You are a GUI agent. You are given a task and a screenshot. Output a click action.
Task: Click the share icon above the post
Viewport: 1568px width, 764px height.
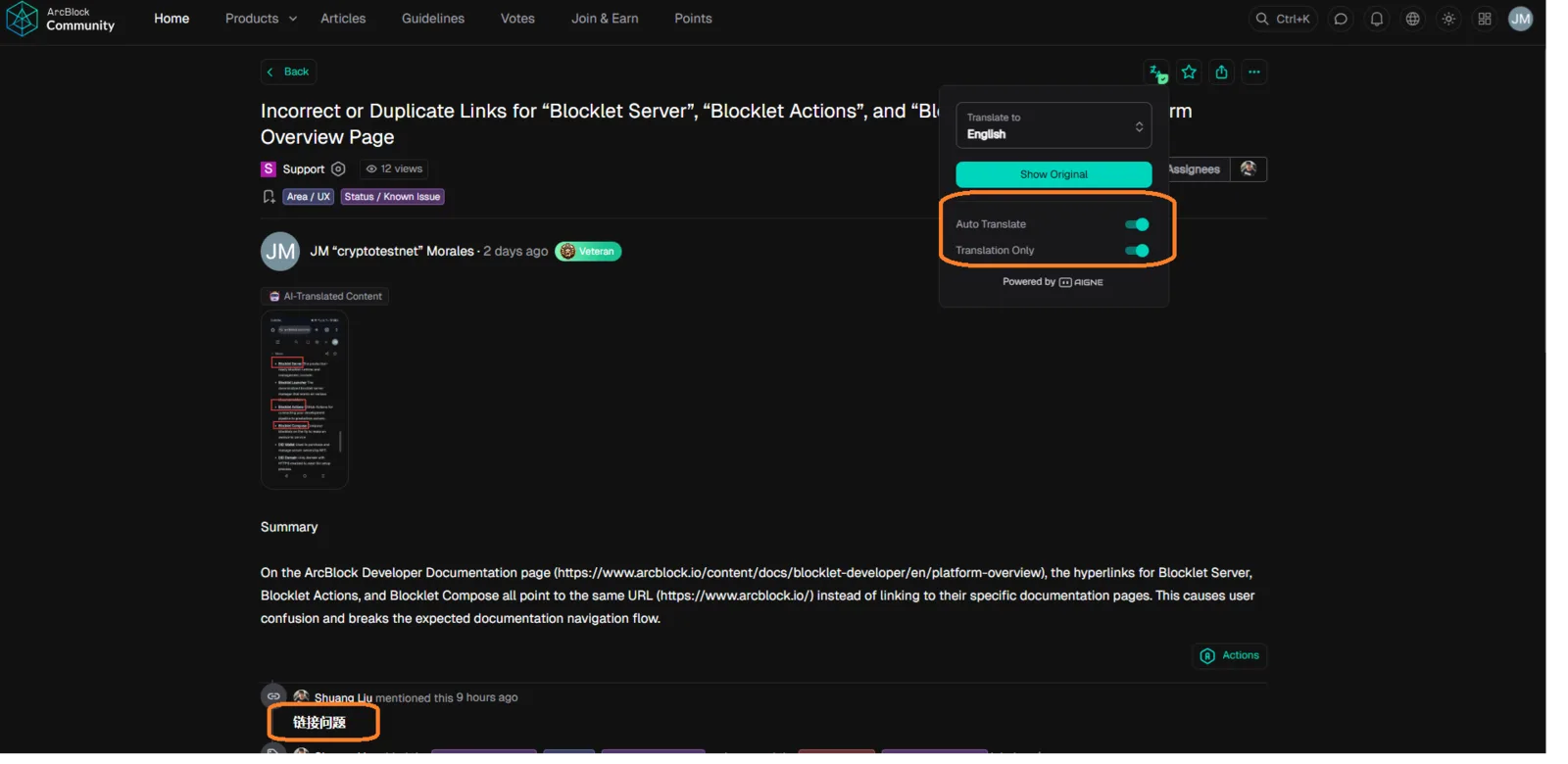[x=1221, y=72]
